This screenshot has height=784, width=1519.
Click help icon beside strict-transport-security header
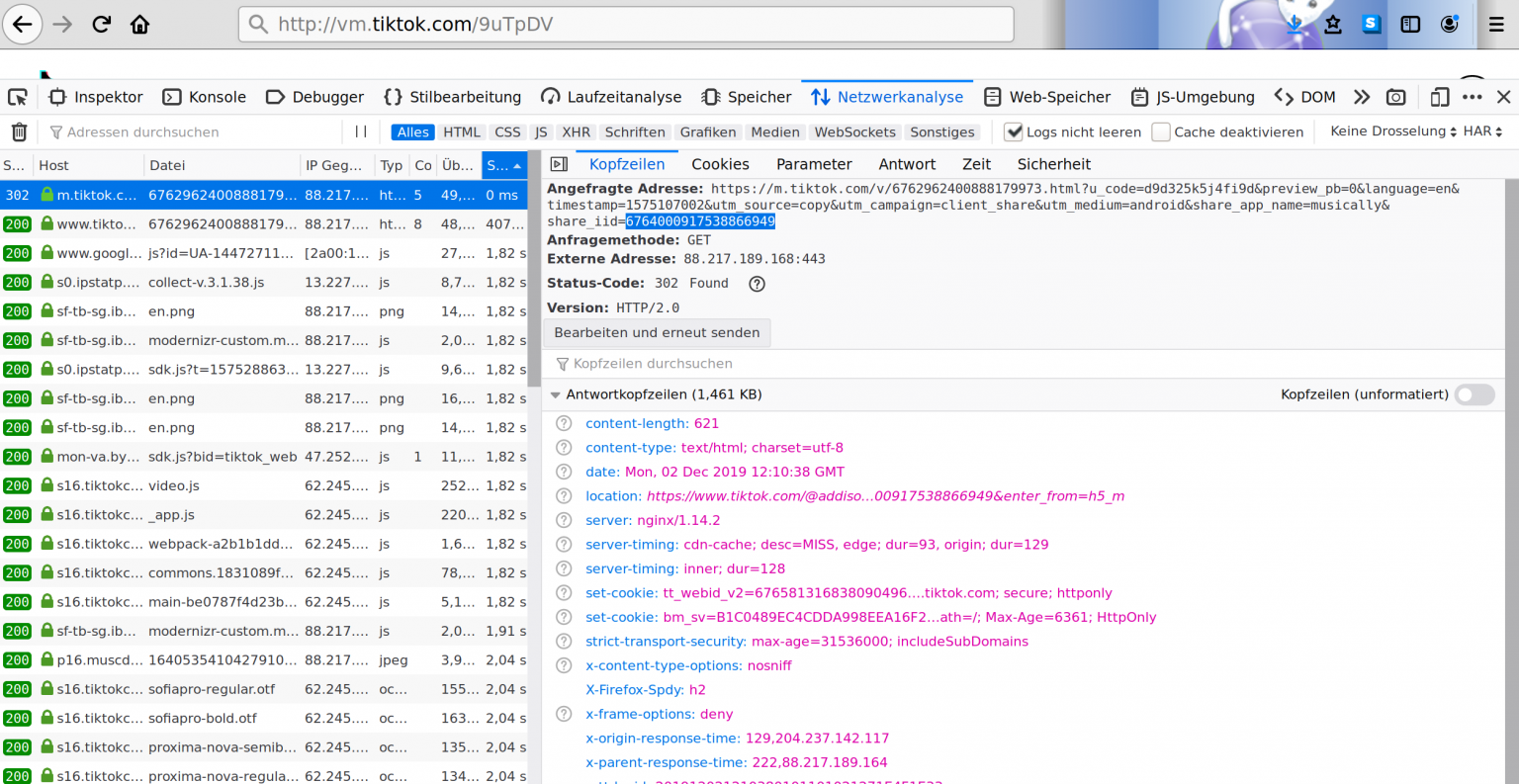(564, 642)
